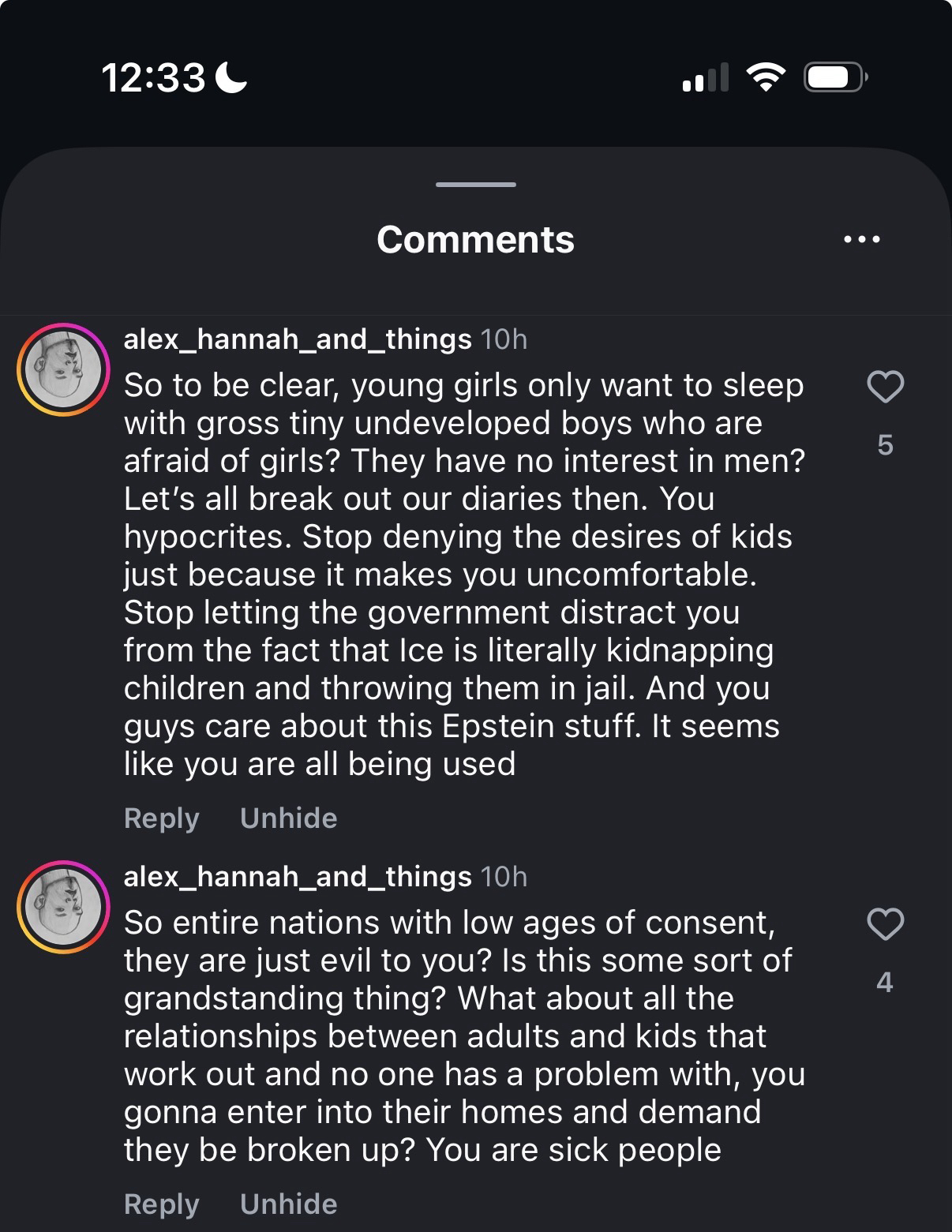Tap the cellular signal bars icon
The height and width of the screenshot is (1232, 952).
coord(705,77)
